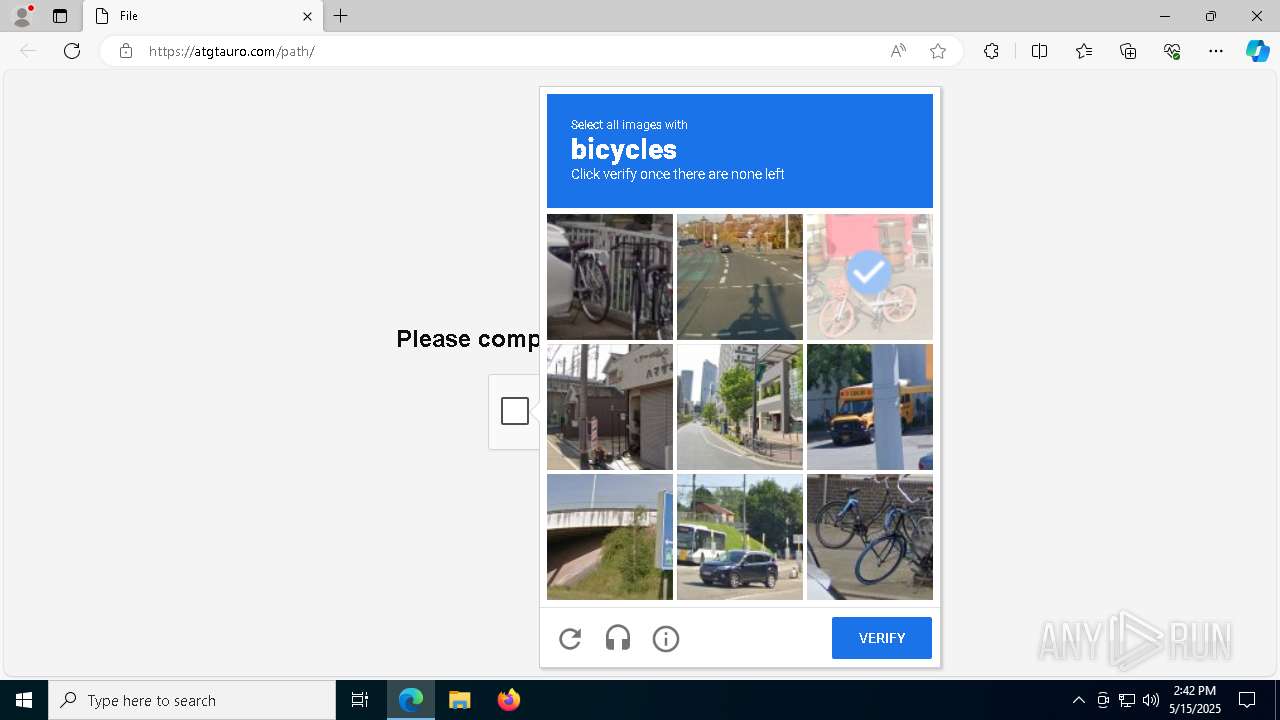Screen dimensions: 1280x720
Task: Reload the captcha challenge images
Action: pos(570,639)
